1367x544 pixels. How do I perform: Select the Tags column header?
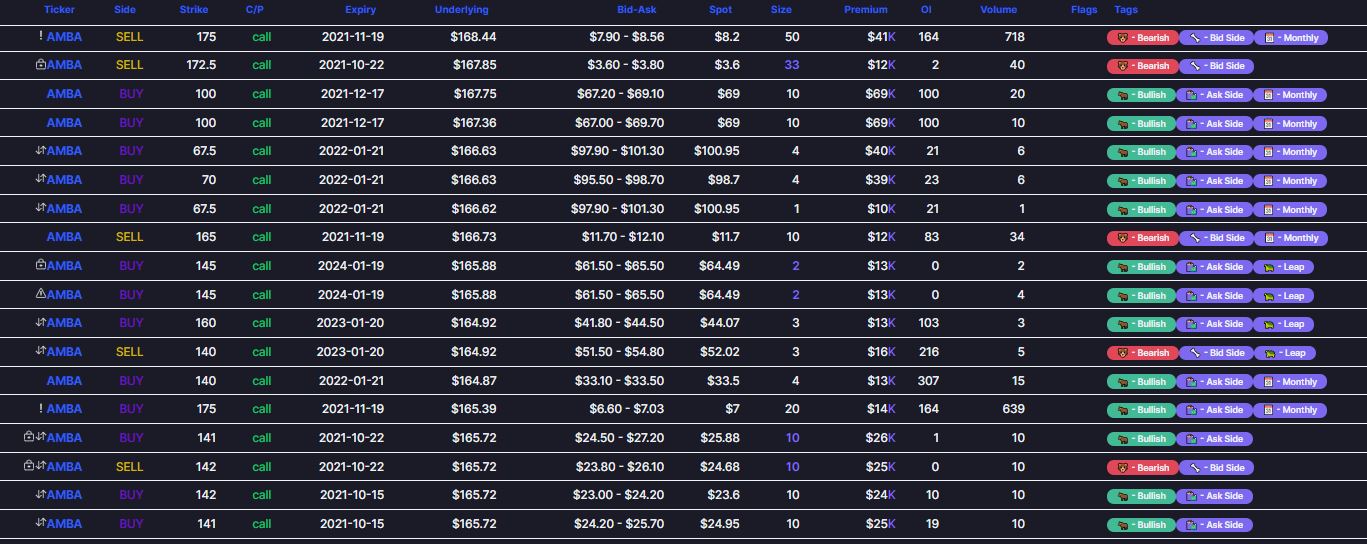pos(1126,9)
